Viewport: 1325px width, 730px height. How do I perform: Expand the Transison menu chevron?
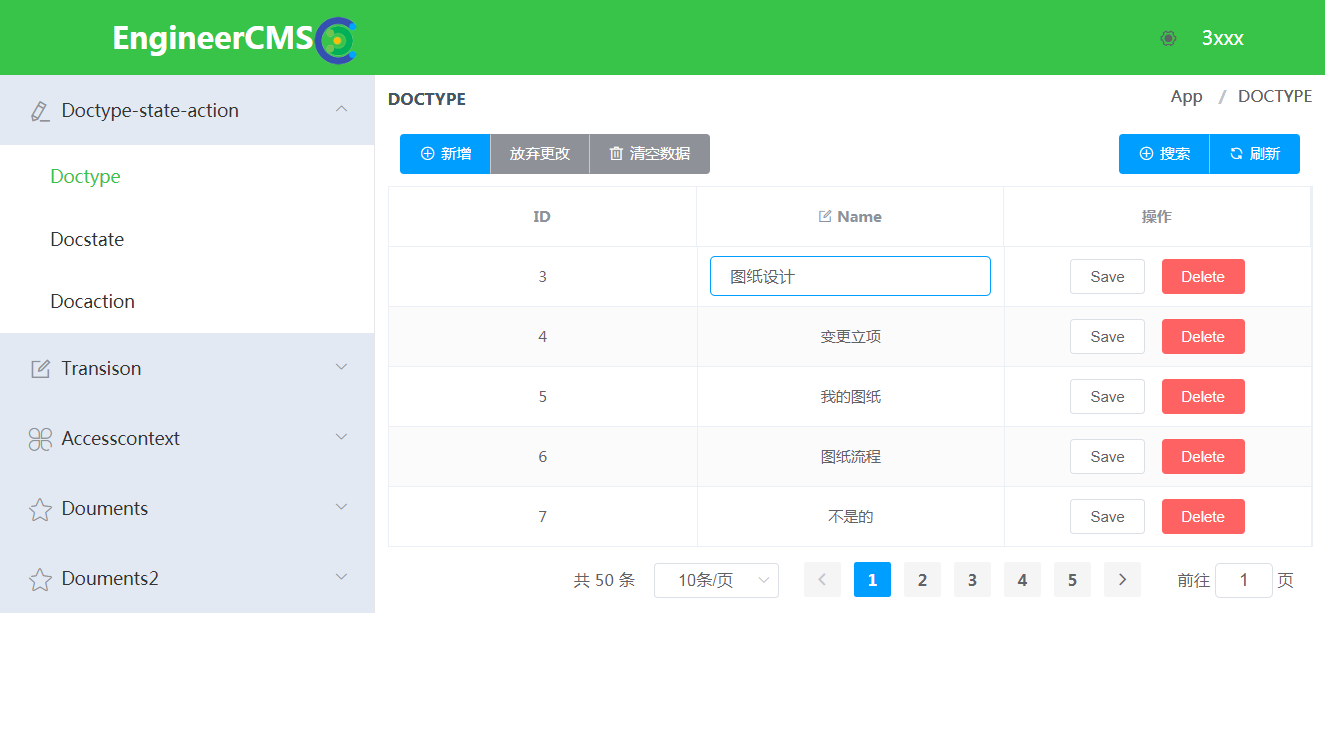(x=341, y=368)
